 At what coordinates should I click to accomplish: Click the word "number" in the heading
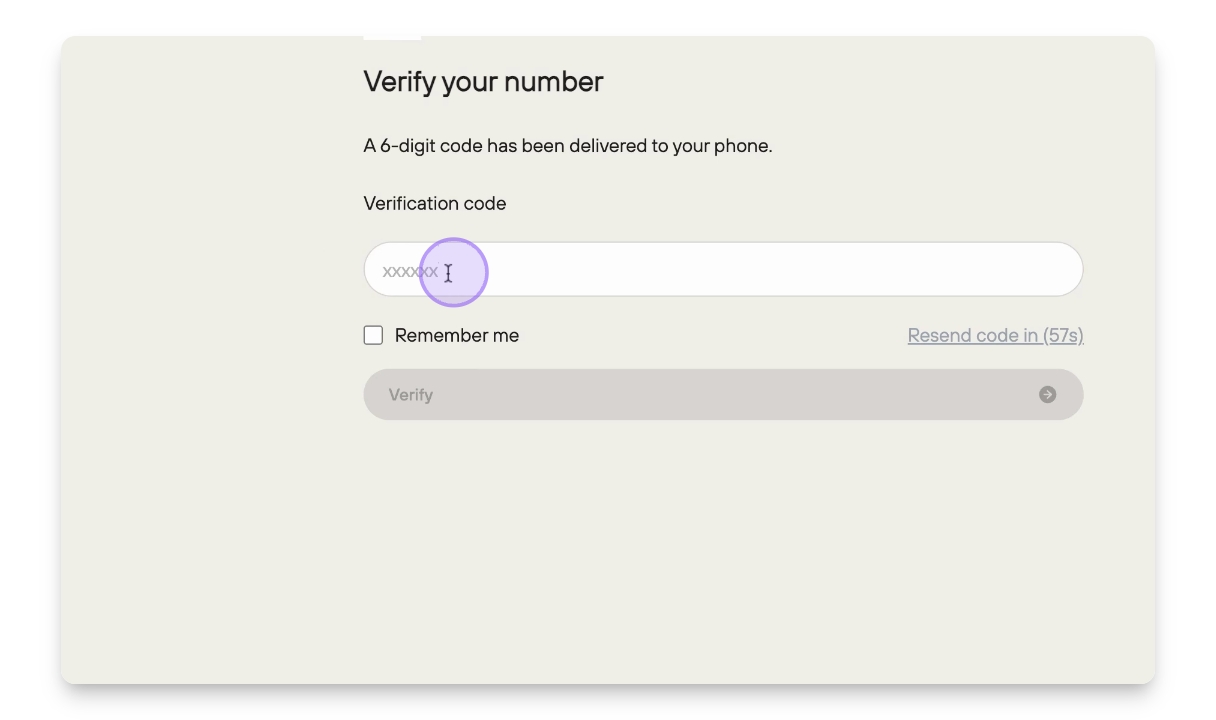click(x=554, y=82)
